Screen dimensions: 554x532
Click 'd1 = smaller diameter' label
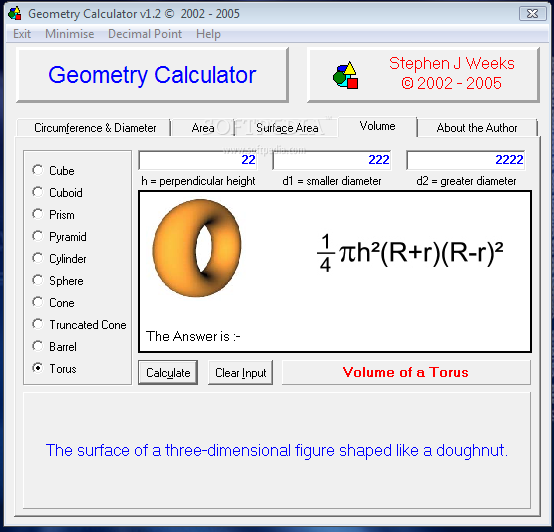coord(332,181)
